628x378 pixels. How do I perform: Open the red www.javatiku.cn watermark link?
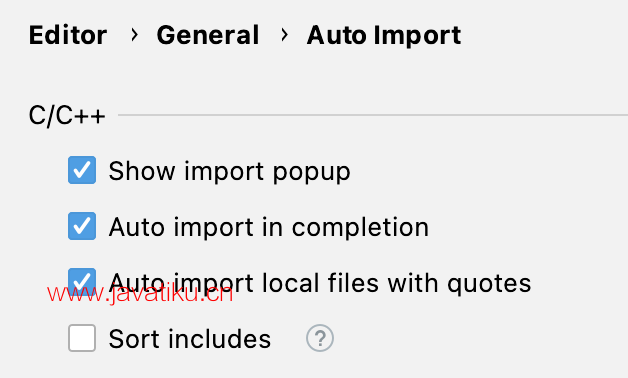[140, 294]
